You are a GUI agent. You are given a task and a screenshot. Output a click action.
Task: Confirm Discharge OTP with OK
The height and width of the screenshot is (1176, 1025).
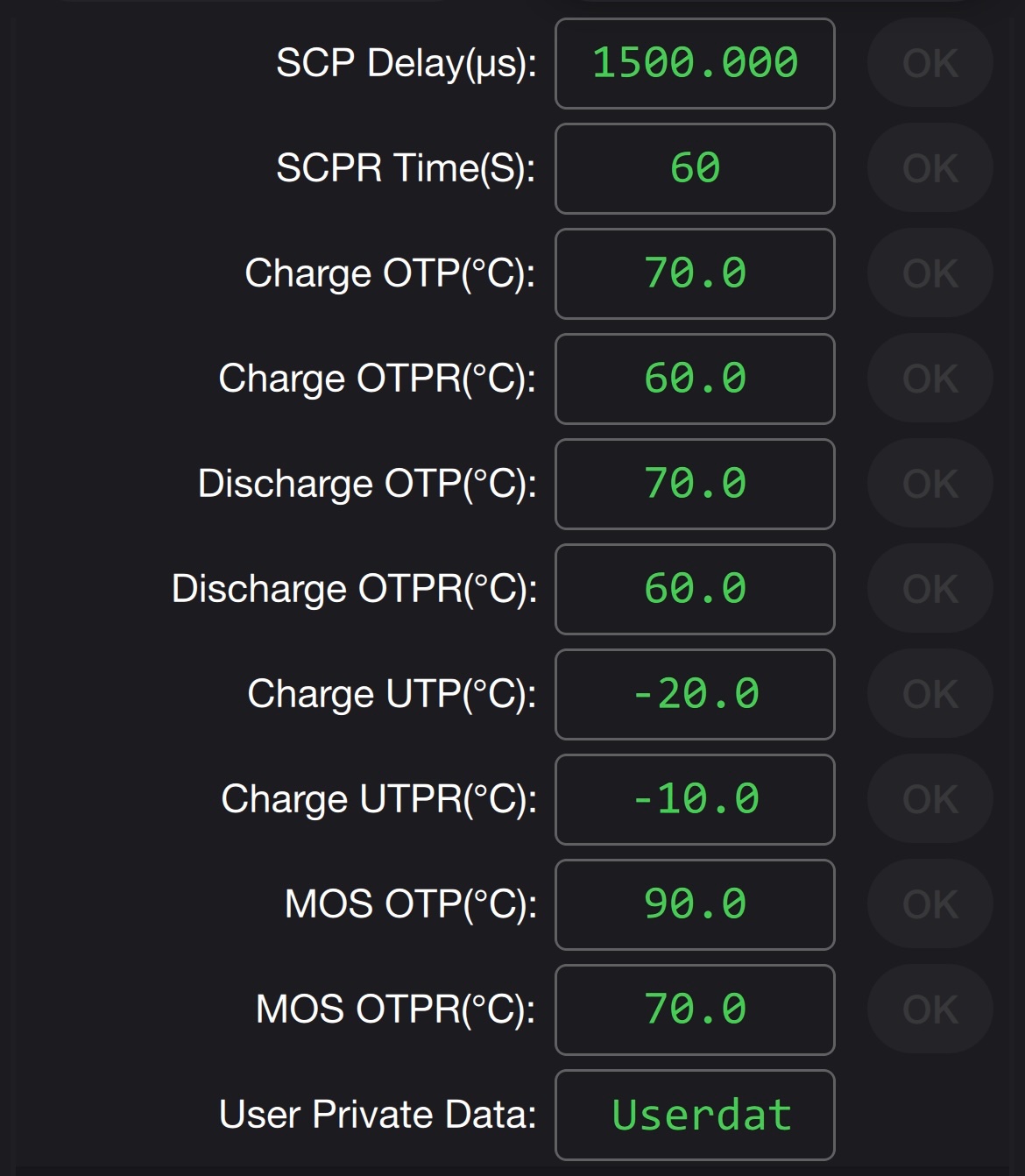(930, 485)
